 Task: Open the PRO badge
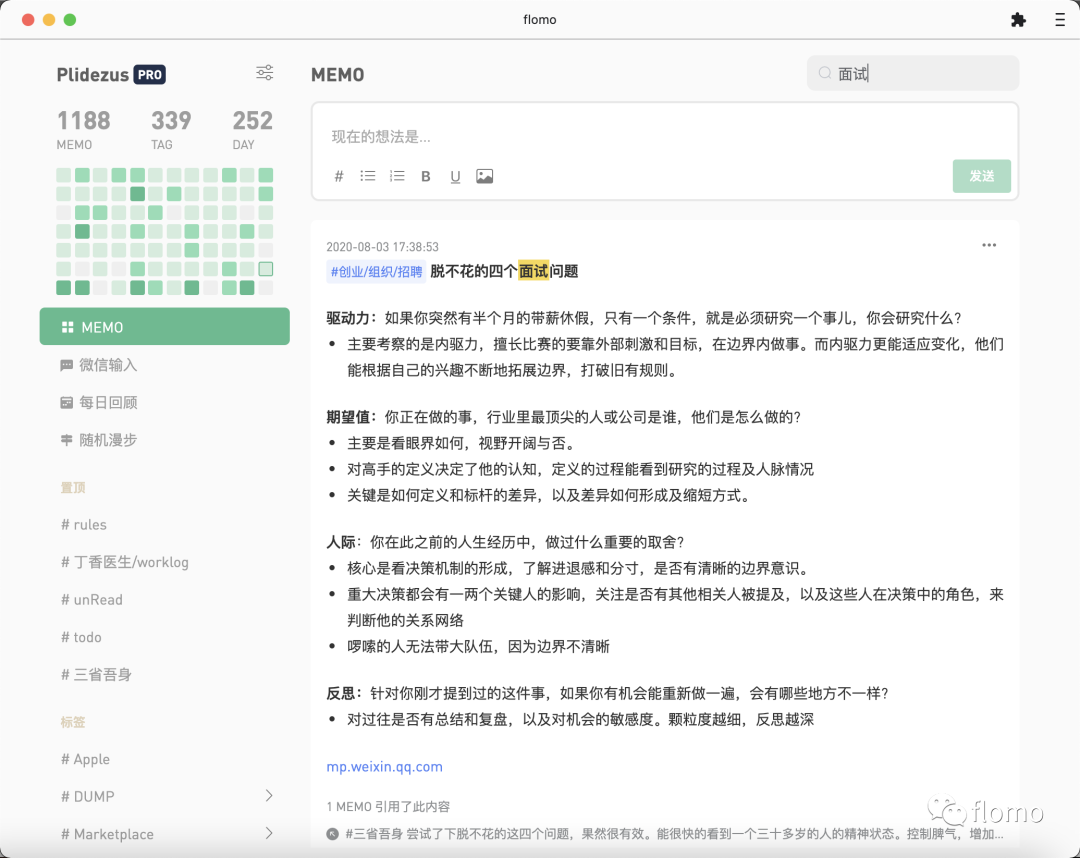[x=149, y=74]
